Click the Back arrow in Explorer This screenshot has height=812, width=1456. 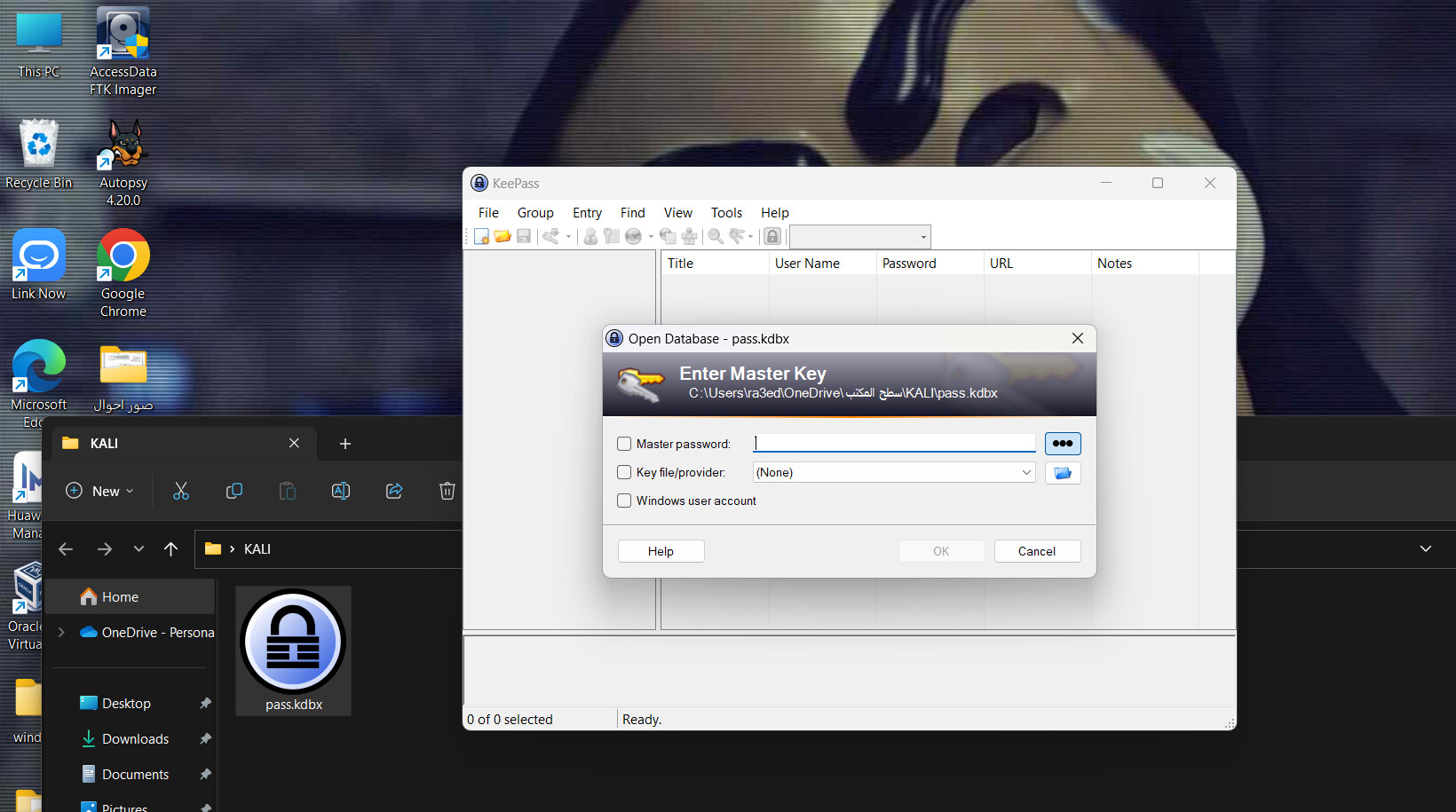coord(66,549)
